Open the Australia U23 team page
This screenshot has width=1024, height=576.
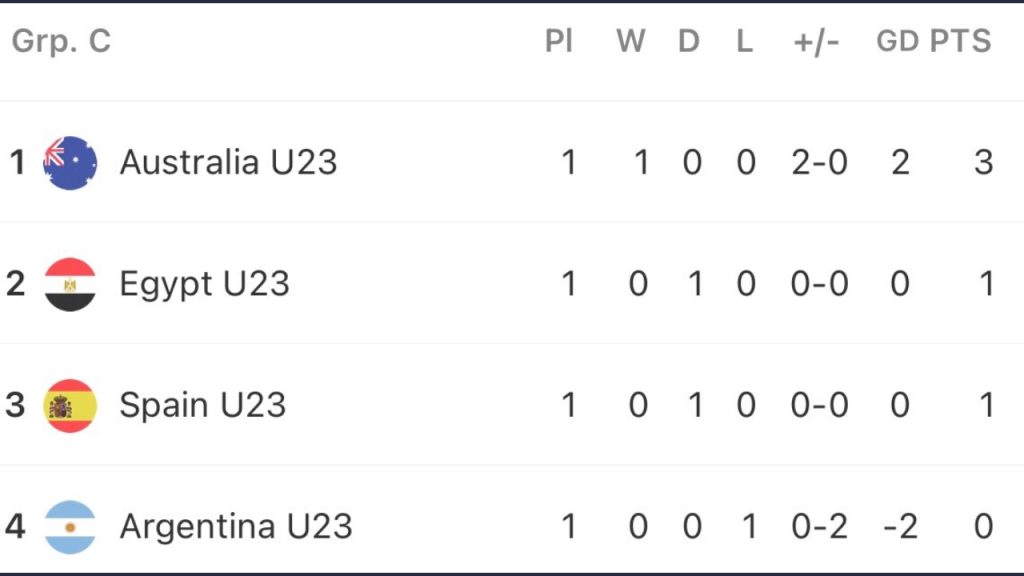click(x=228, y=162)
